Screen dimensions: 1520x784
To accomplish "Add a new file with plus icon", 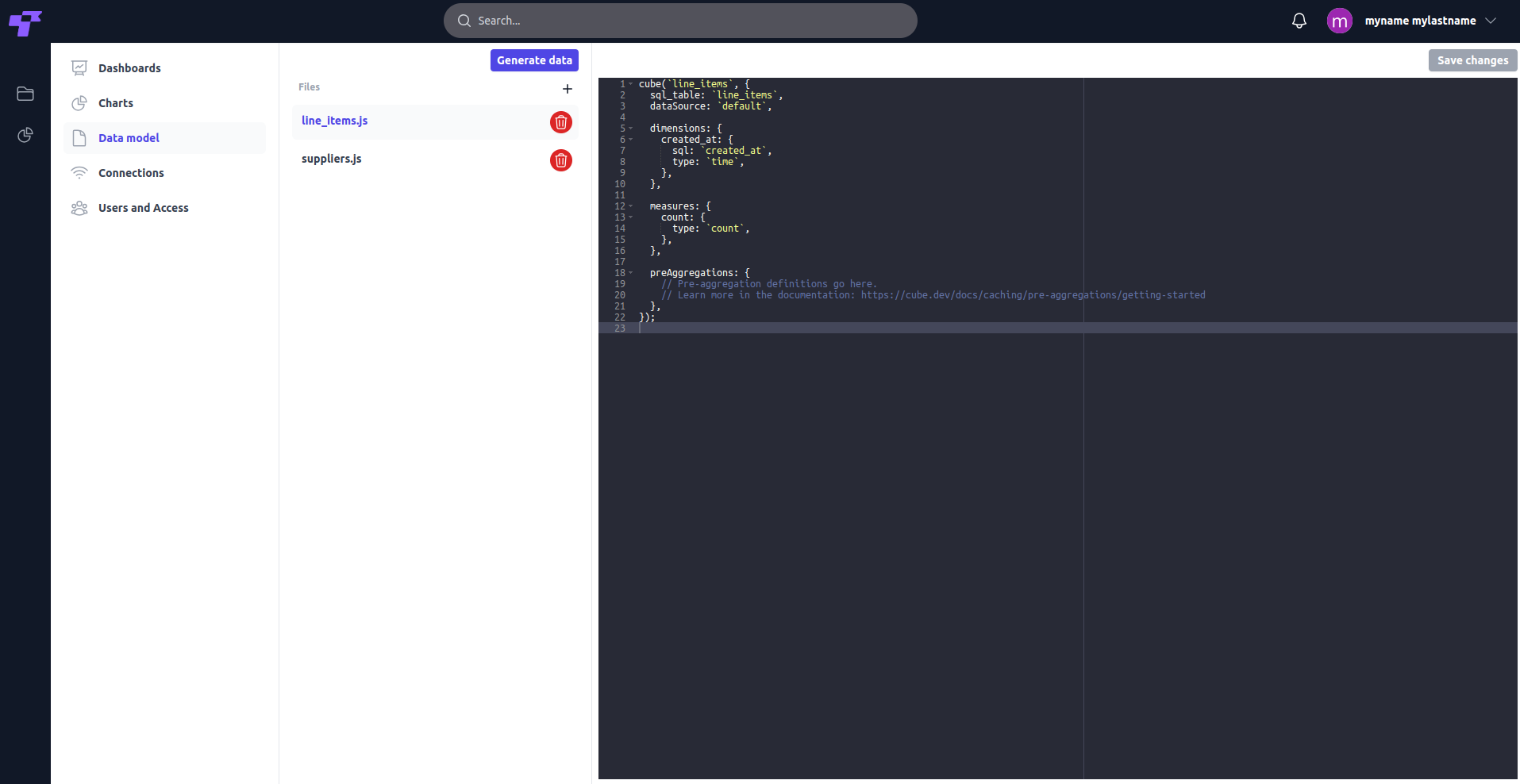I will [567, 89].
